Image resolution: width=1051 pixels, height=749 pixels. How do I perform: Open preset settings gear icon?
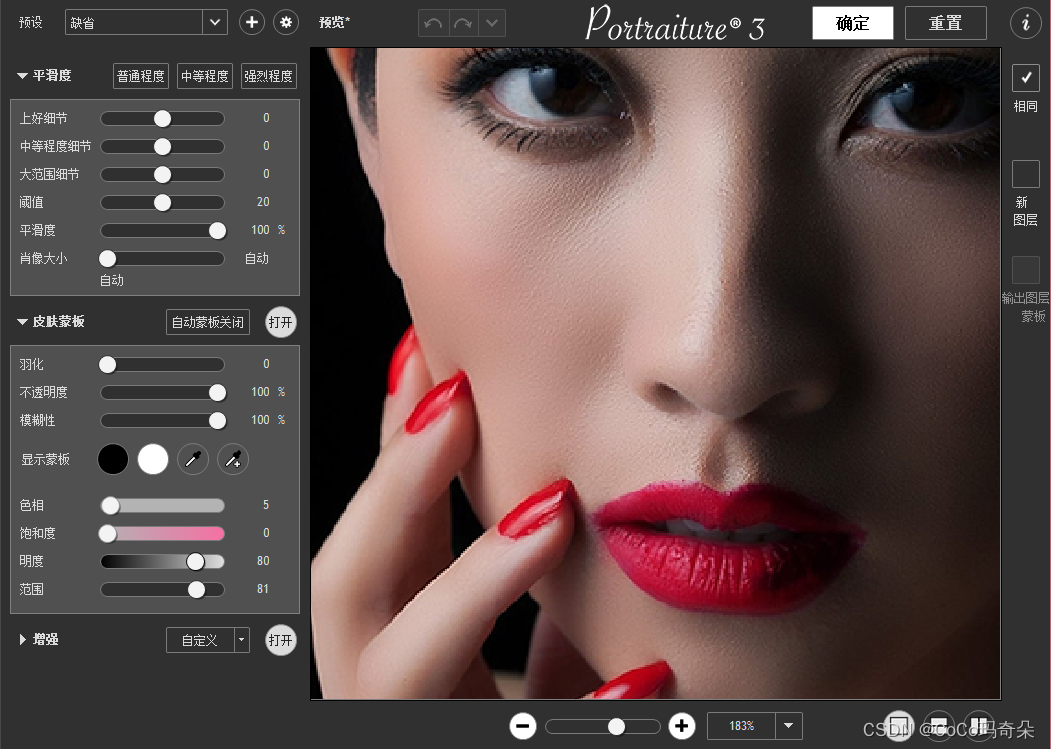[286, 22]
